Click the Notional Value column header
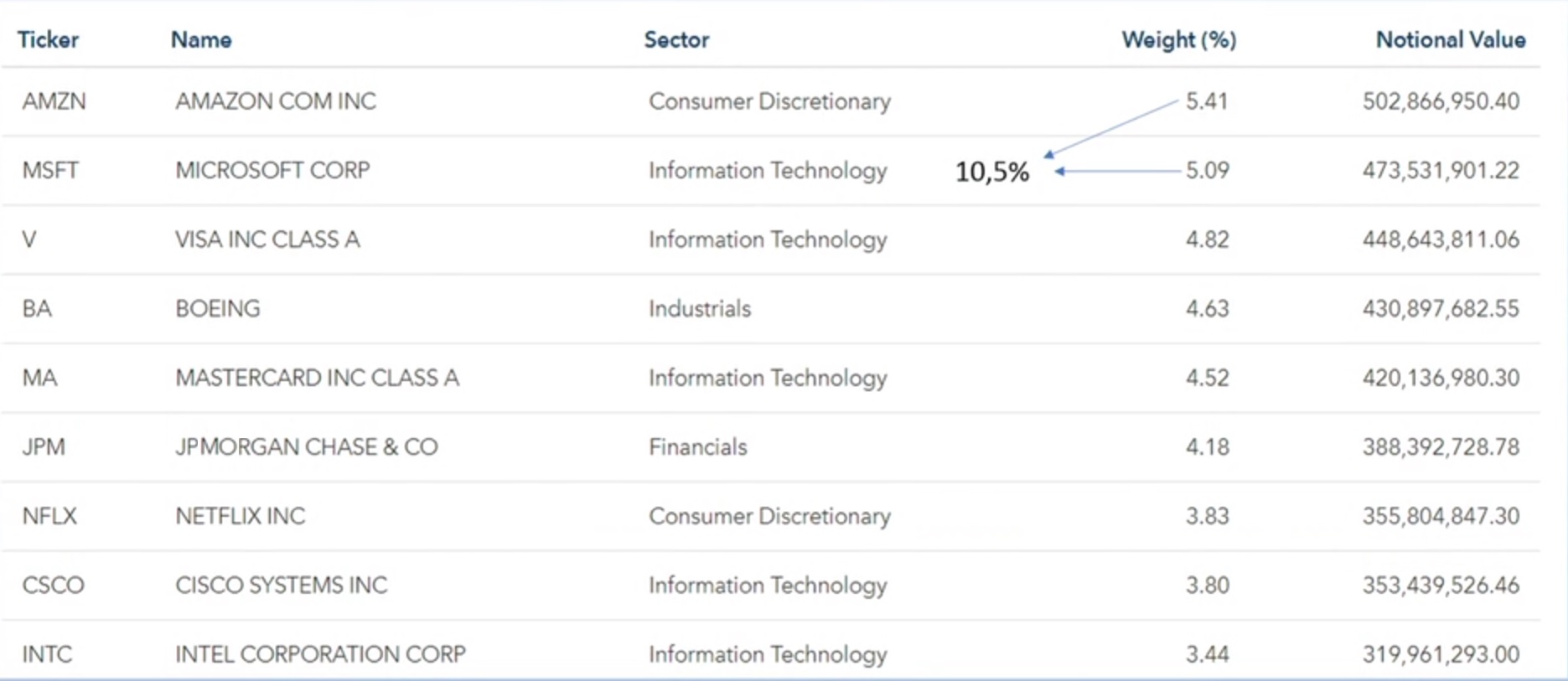The height and width of the screenshot is (681, 1568). pyautogui.click(x=1450, y=39)
